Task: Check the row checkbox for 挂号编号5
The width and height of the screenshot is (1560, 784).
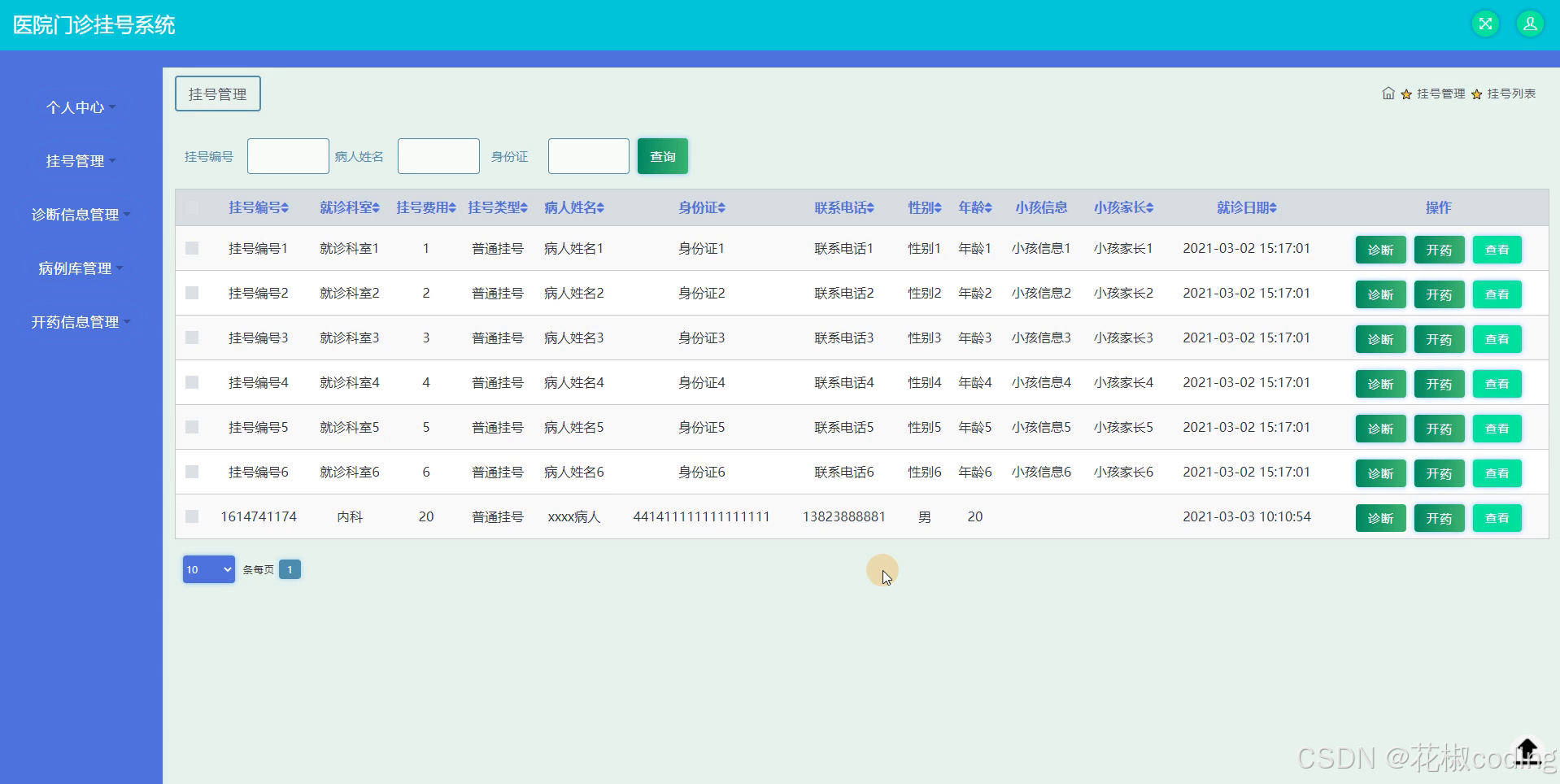Action: click(x=192, y=427)
